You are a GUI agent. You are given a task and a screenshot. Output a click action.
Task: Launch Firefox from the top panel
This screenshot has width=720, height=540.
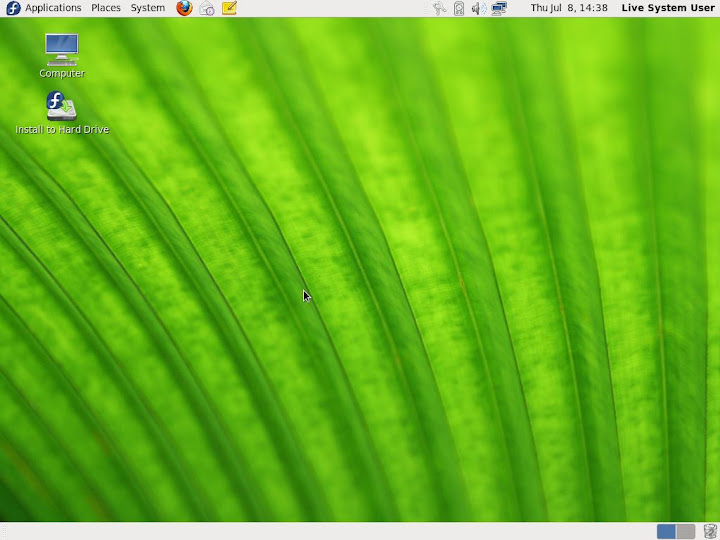(184, 8)
